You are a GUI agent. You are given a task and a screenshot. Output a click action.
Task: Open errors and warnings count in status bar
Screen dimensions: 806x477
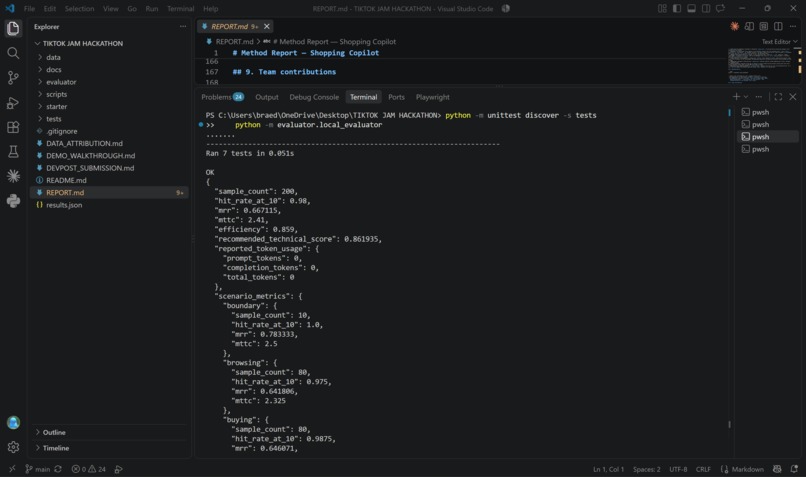click(88, 469)
